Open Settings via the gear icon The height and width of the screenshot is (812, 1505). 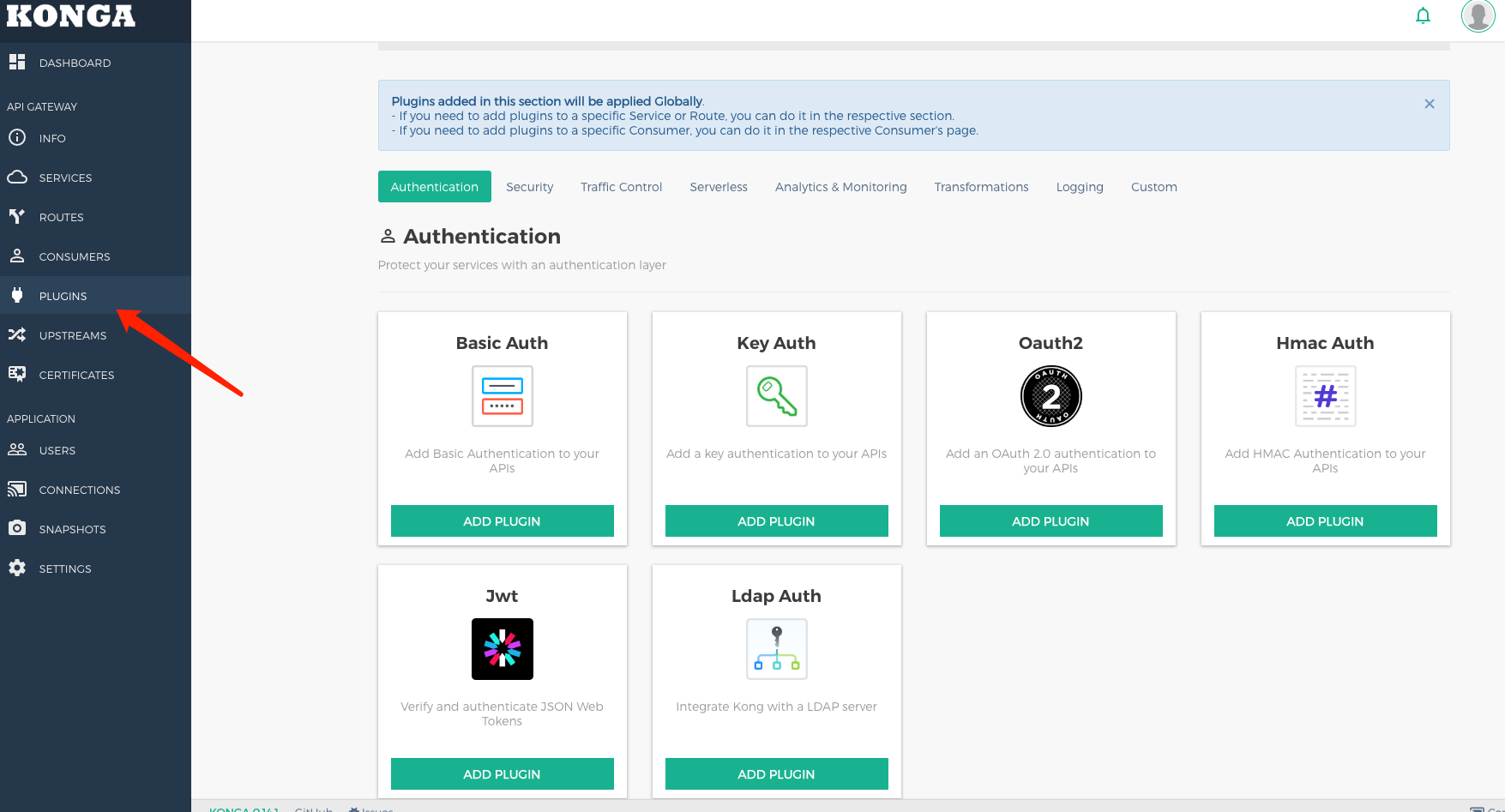pyautogui.click(x=17, y=568)
